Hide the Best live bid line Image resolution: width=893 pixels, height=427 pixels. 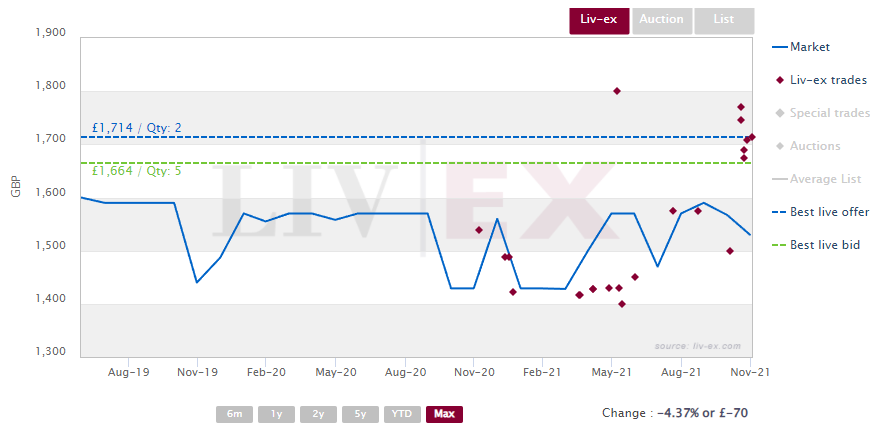pyautogui.click(x=825, y=245)
